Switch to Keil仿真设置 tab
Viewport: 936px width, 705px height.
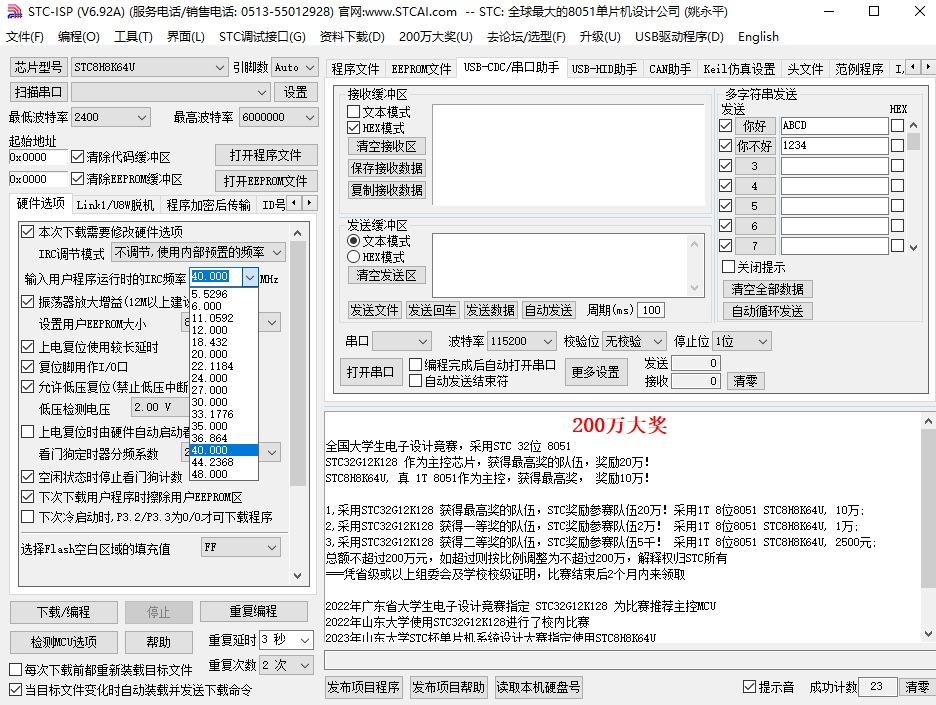pyautogui.click(x=739, y=69)
